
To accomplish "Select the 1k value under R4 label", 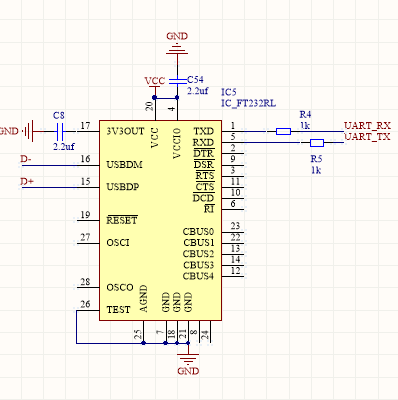I will click(305, 126).
